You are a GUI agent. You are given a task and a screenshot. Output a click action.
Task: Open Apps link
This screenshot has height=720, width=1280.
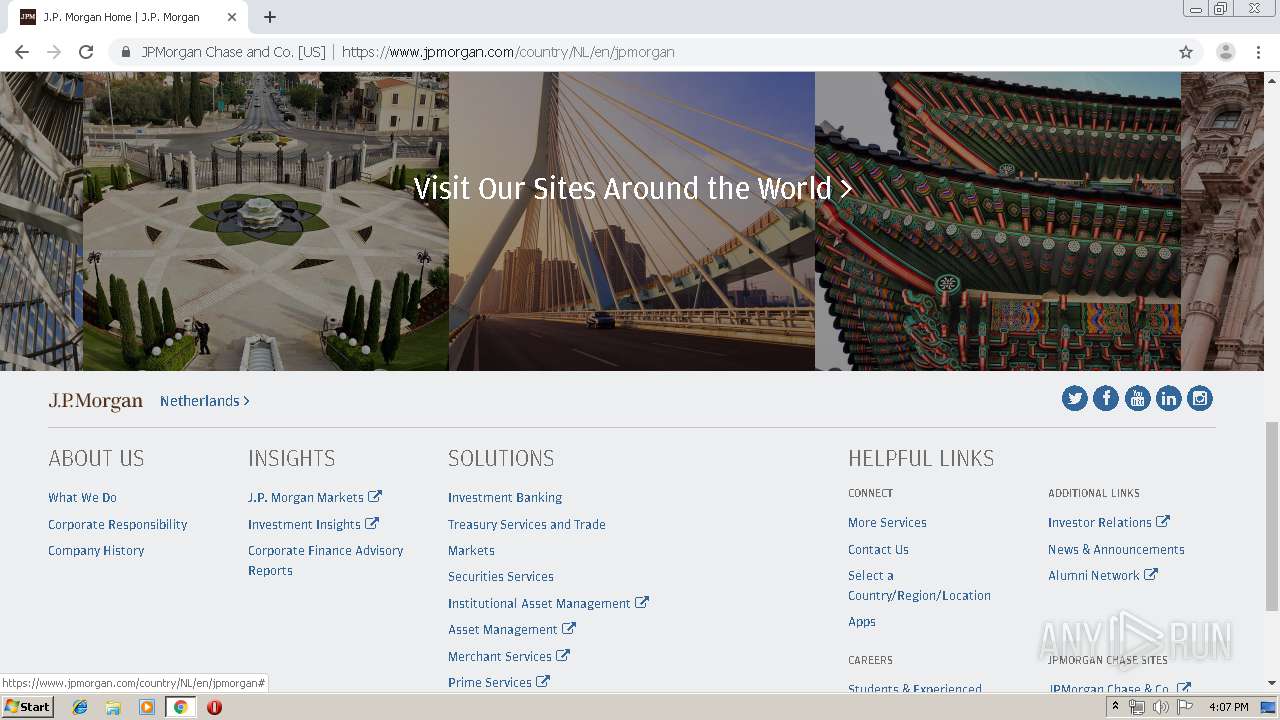click(x=862, y=622)
